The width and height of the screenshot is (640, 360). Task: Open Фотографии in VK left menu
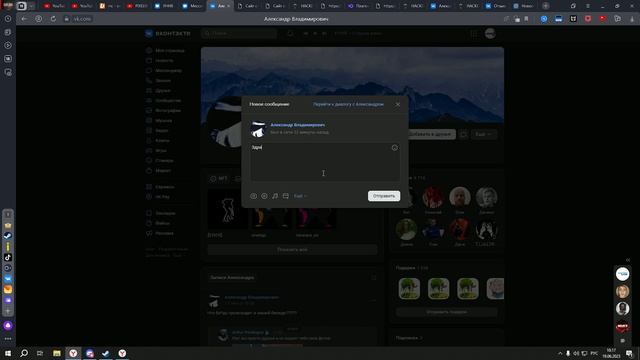[x=168, y=111]
